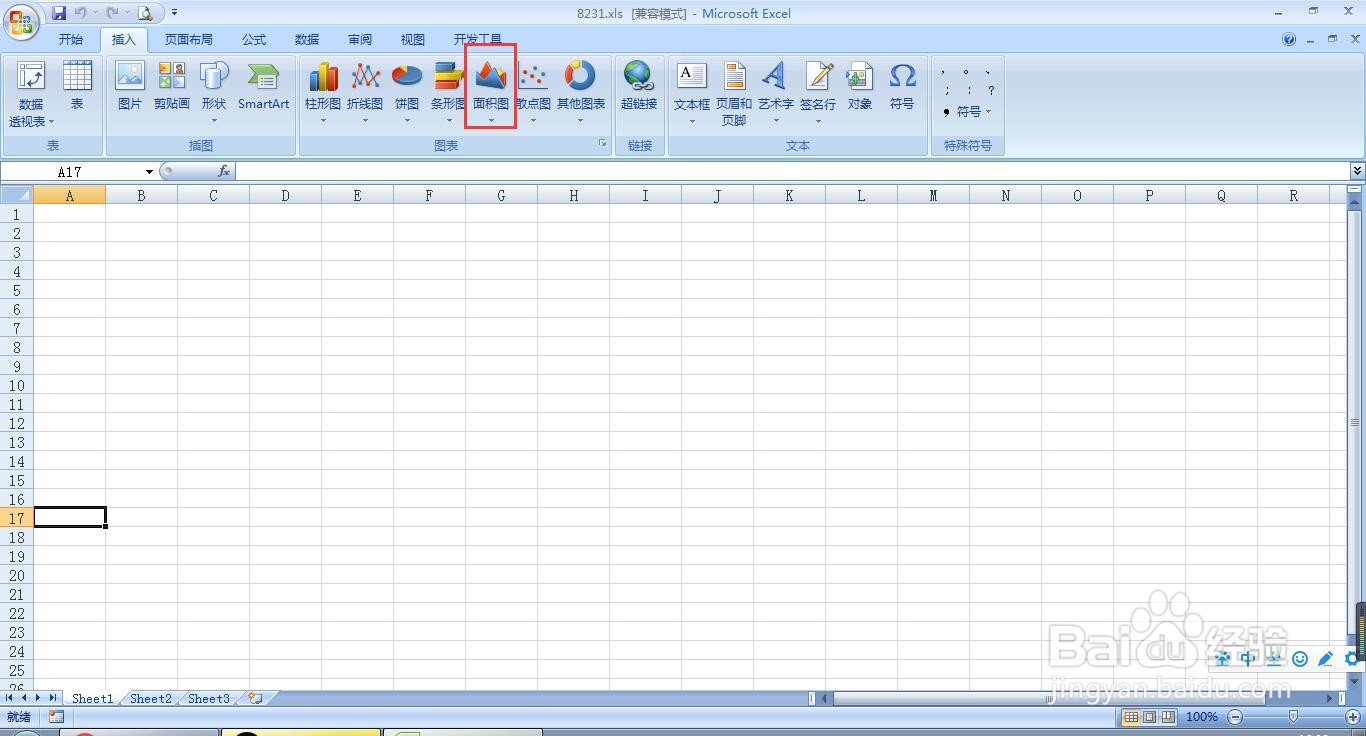
Task: Click the zoom out minus button
Action: click(x=1235, y=717)
